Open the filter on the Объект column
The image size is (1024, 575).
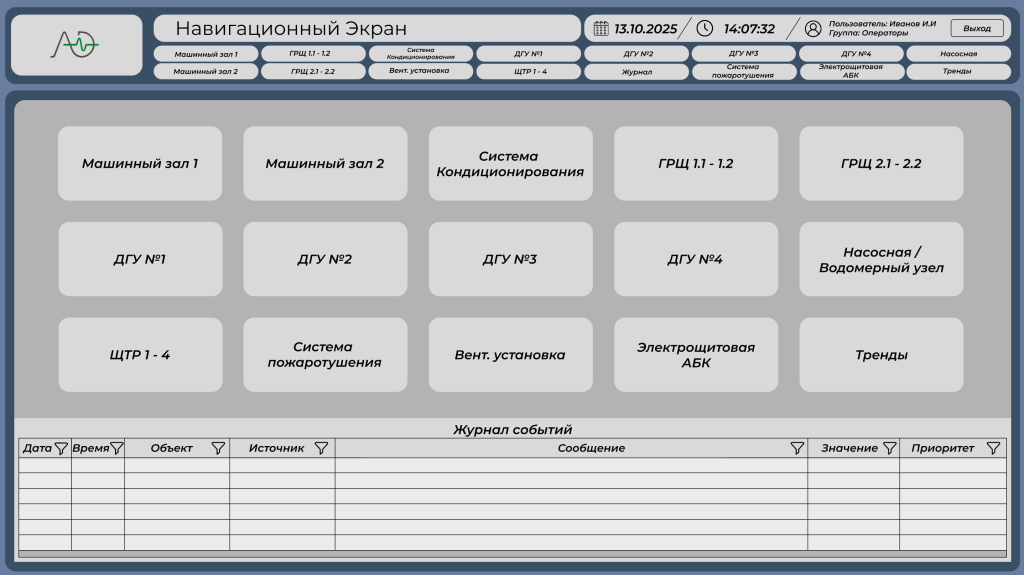click(x=218, y=449)
